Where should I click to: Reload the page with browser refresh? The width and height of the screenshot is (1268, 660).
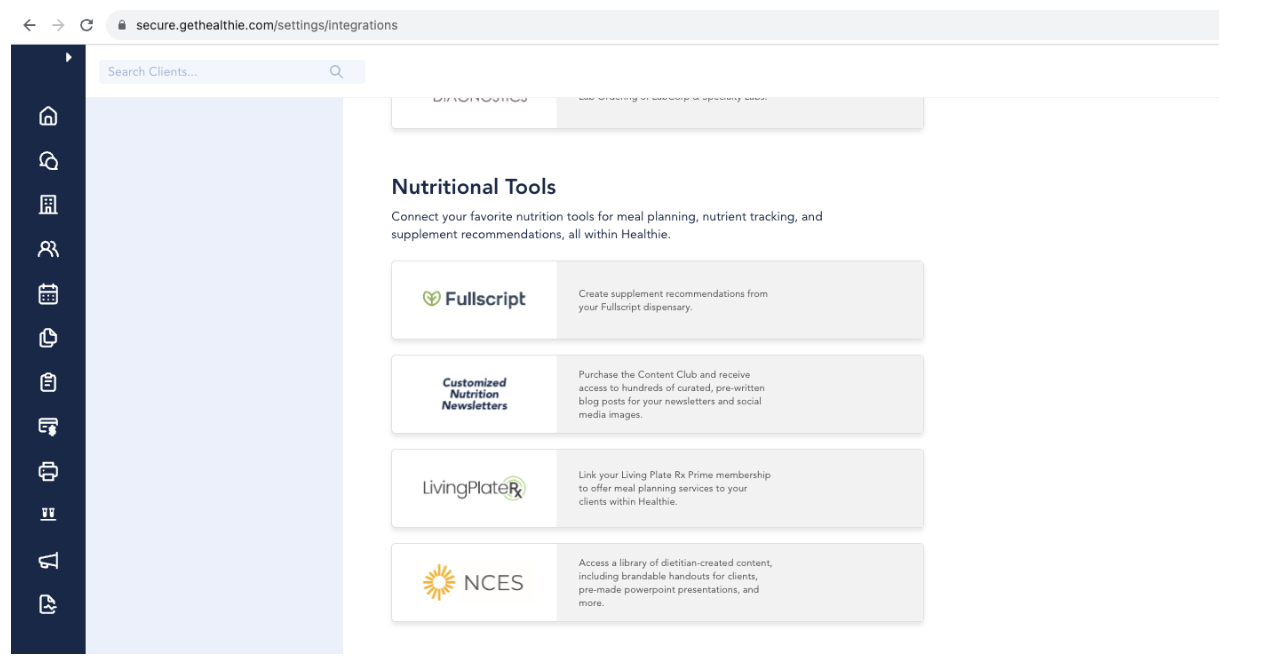[86, 25]
